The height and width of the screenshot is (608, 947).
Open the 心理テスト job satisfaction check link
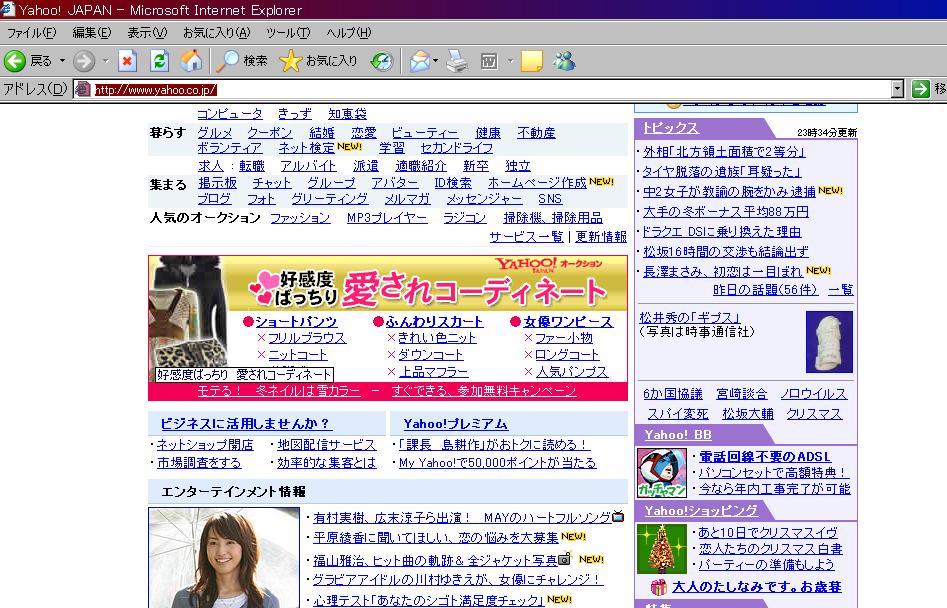click(429, 601)
